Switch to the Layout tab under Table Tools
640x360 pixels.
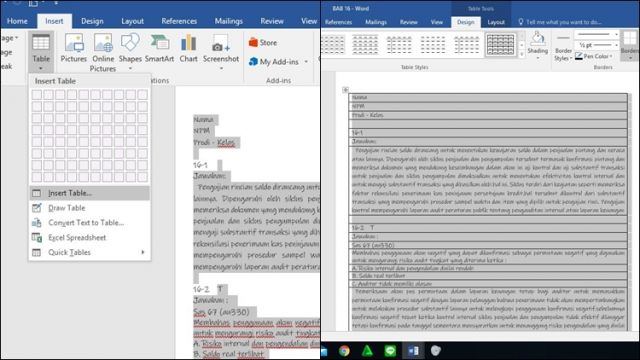(x=496, y=22)
